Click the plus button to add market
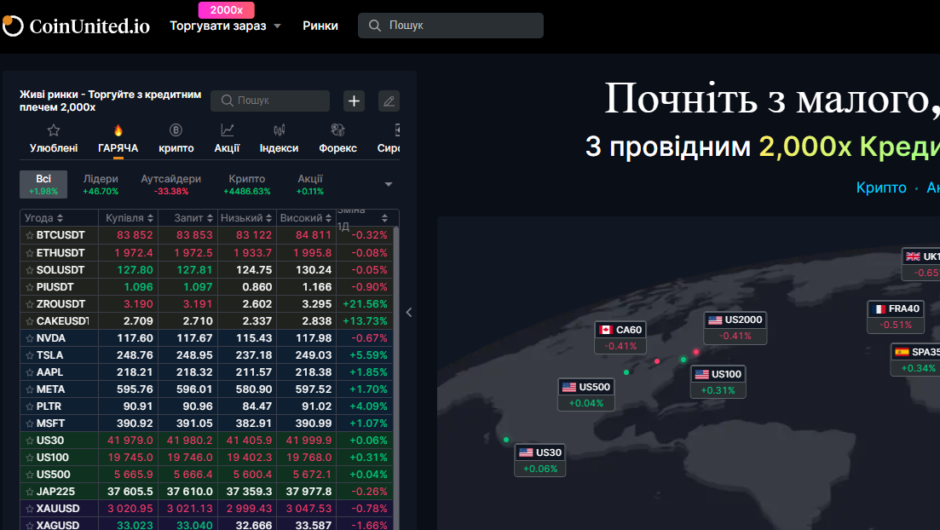Image resolution: width=940 pixels, height=530 pixels. 354,101
